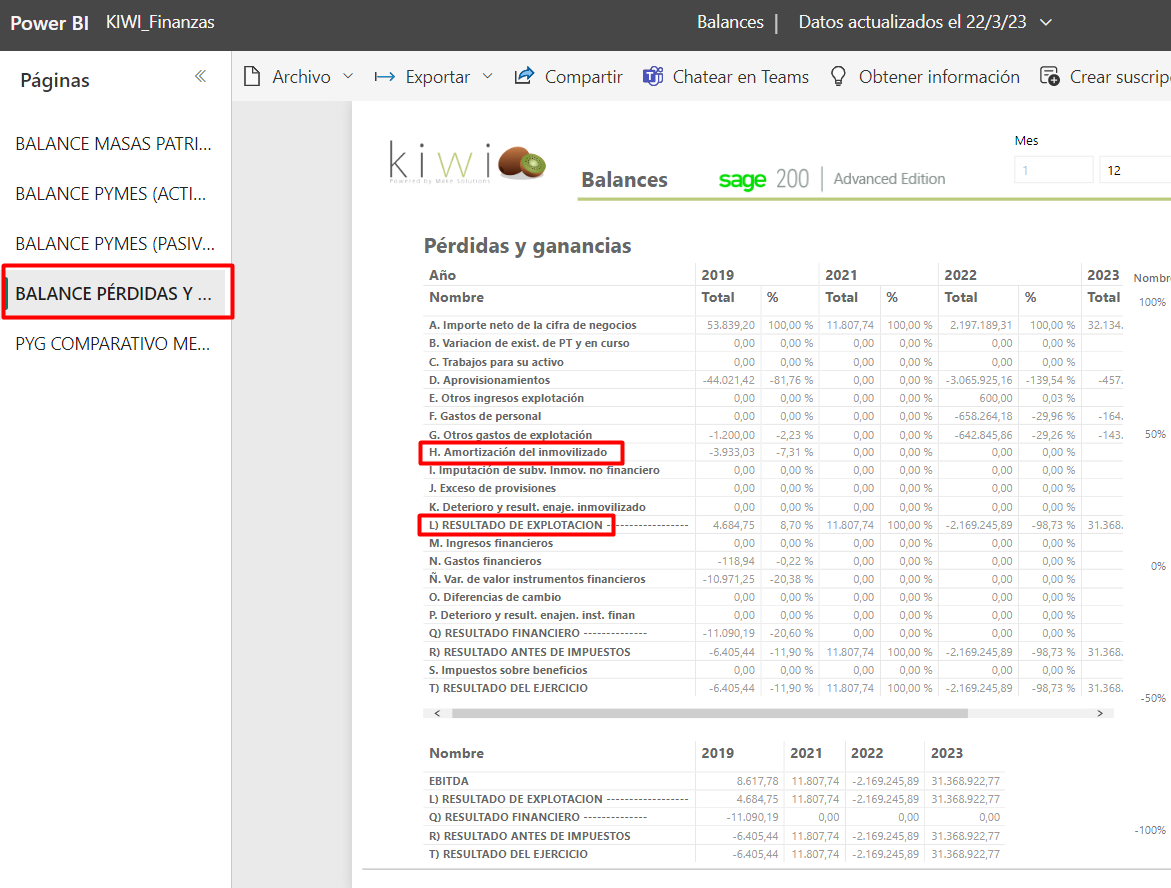Click the Compartir share icon

point(524,75)
